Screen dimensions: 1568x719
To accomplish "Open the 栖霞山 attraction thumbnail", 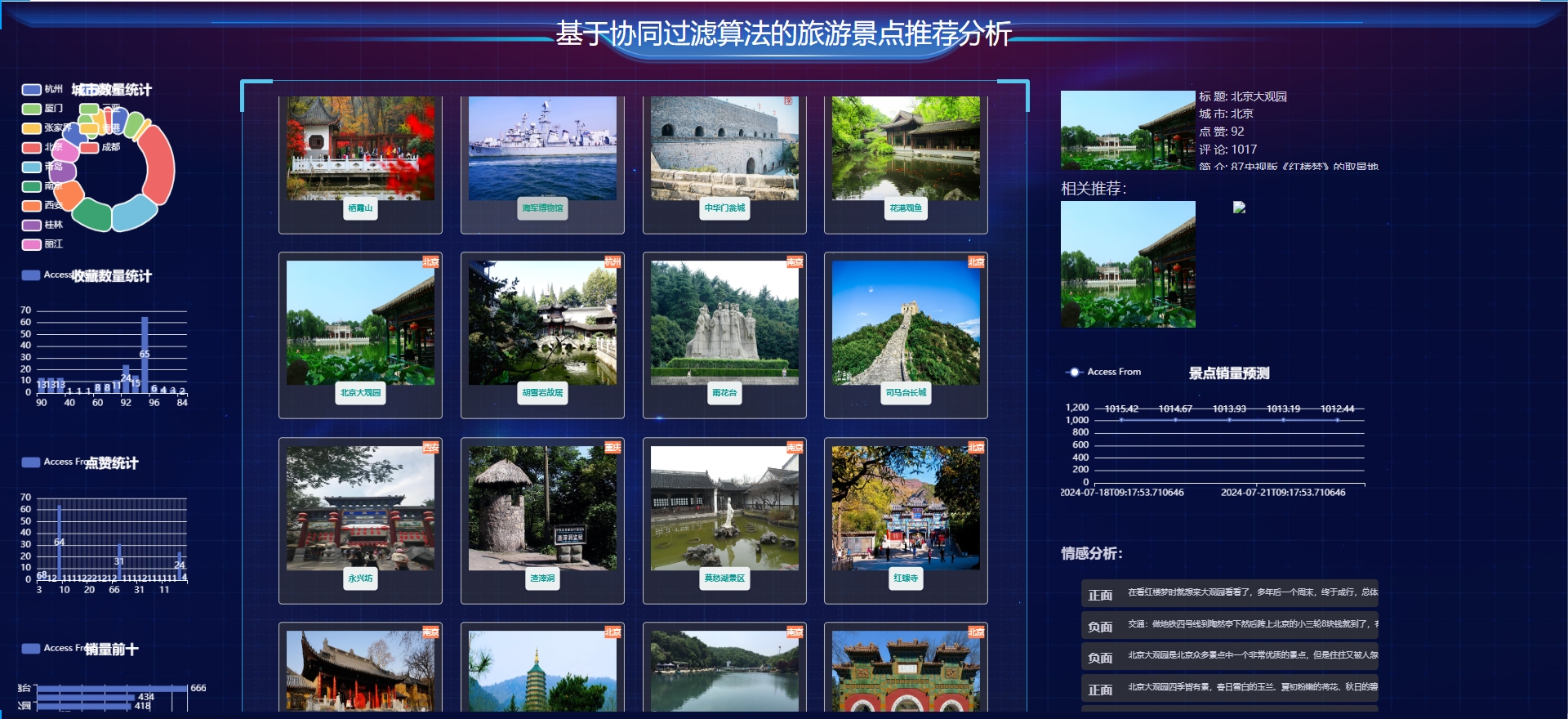I will pos(360,148).
